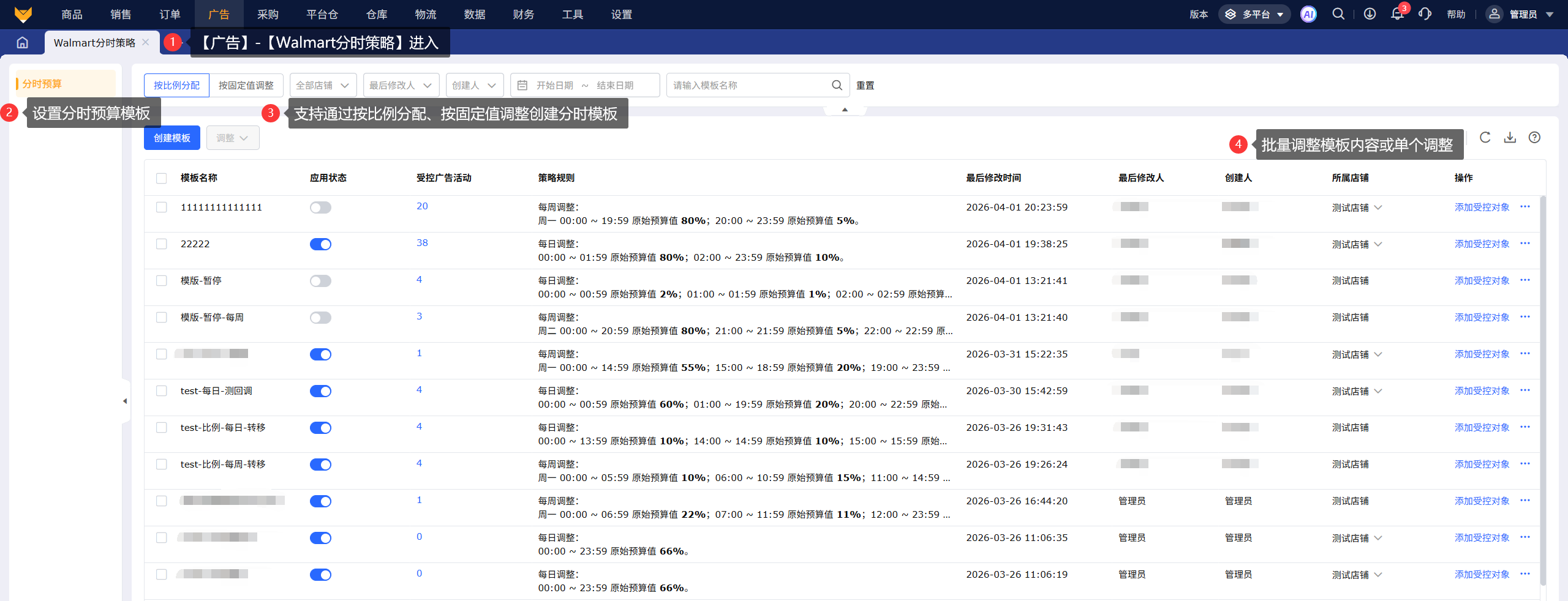Viewport: 1568px width, 601px height.
Task: Open the more actions ellipsis for template 22222
Action: (x=1525, y=244)
